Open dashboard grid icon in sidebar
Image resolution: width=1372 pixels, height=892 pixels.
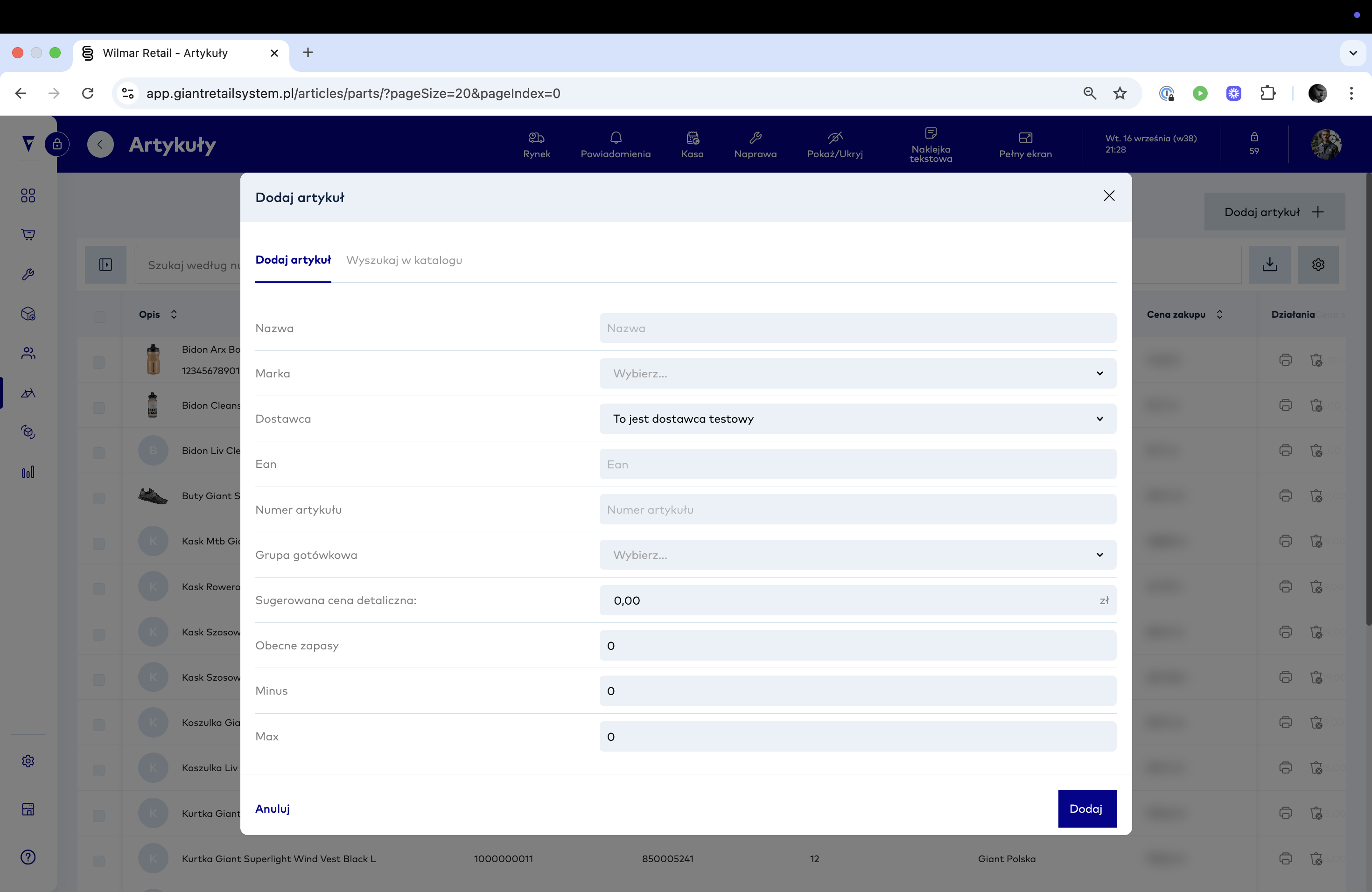coord(28,195)
